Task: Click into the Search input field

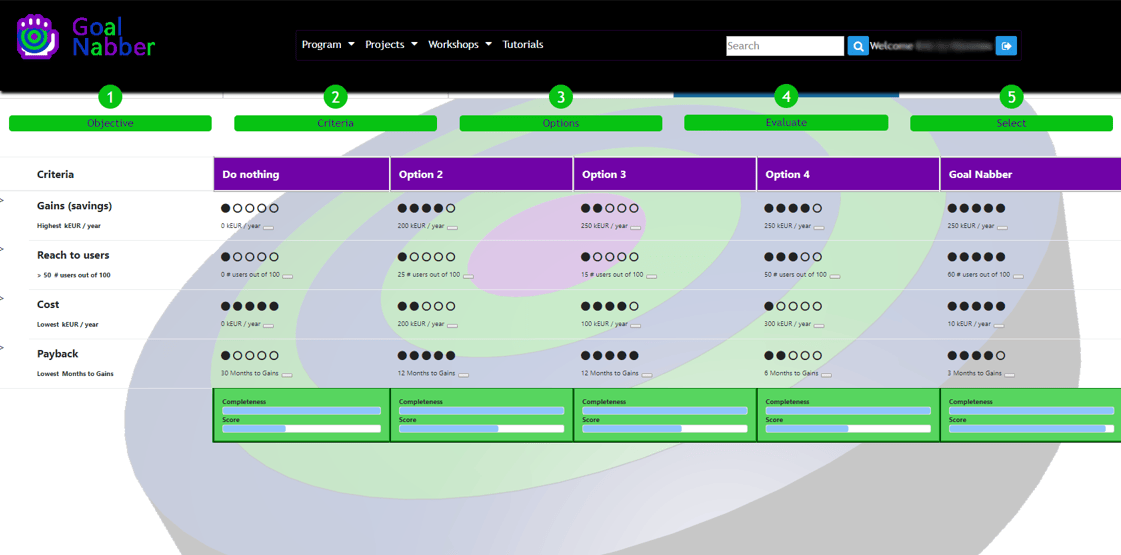Action: [x=785, y=46]
